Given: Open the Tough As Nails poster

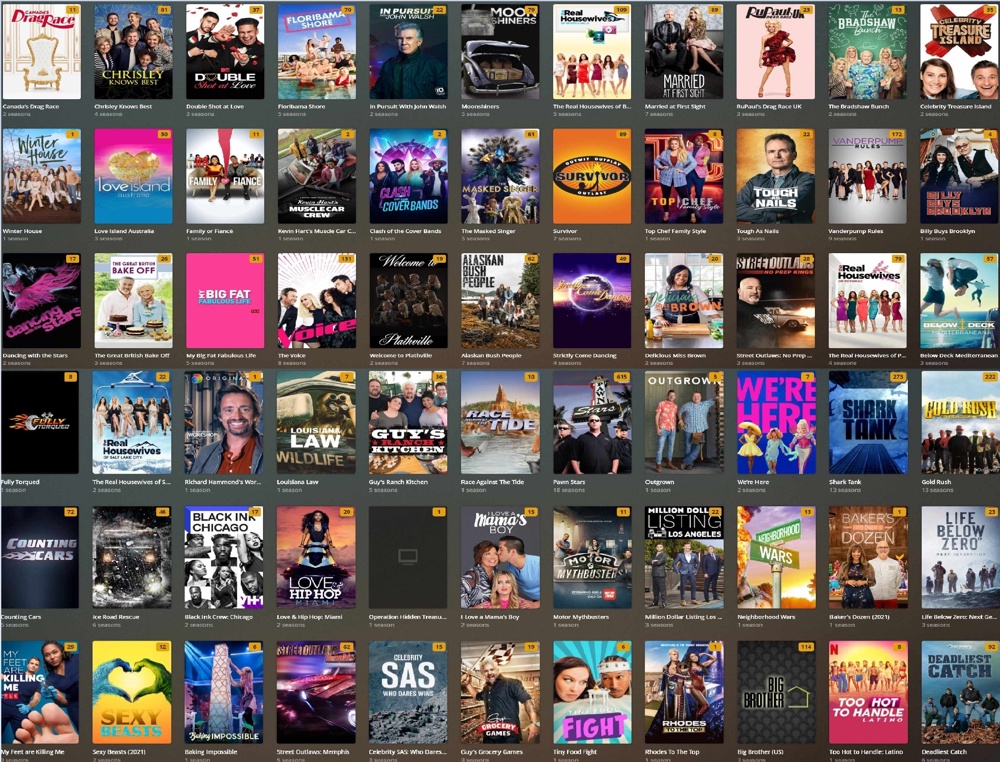Looking at the screenshot, I should point(776,176).
